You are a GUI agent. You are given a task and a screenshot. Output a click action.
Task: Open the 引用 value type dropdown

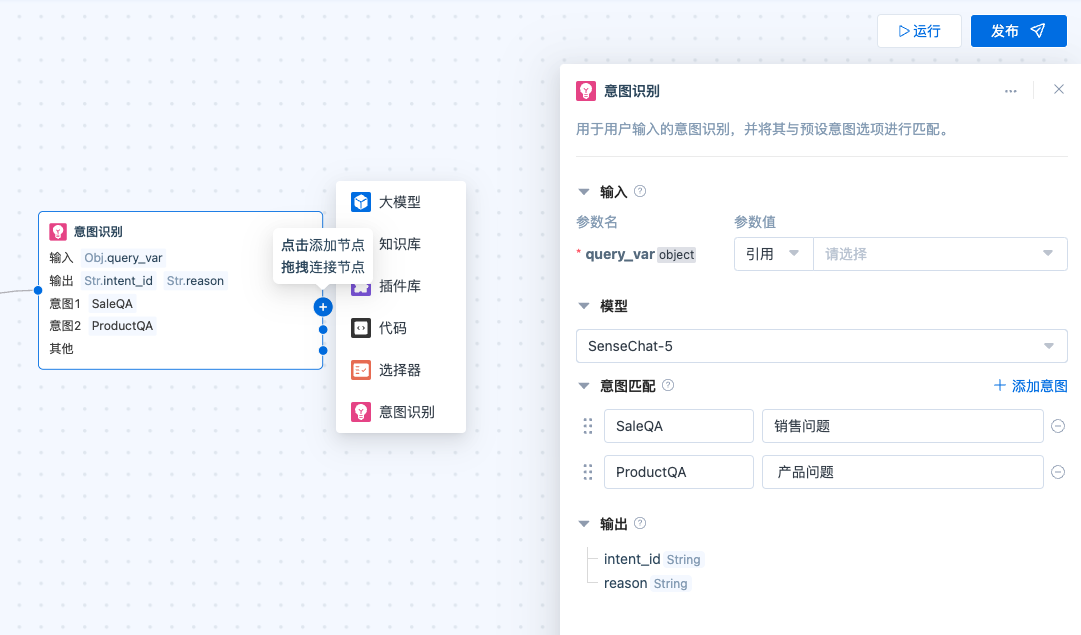[774, 254]
